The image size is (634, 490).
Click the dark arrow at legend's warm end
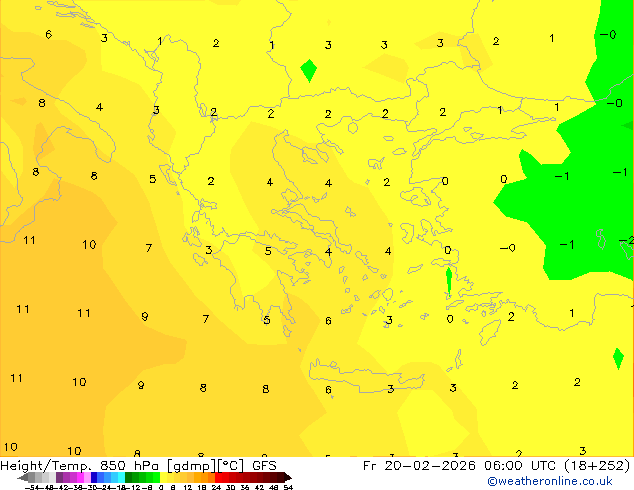click(288, 477)
